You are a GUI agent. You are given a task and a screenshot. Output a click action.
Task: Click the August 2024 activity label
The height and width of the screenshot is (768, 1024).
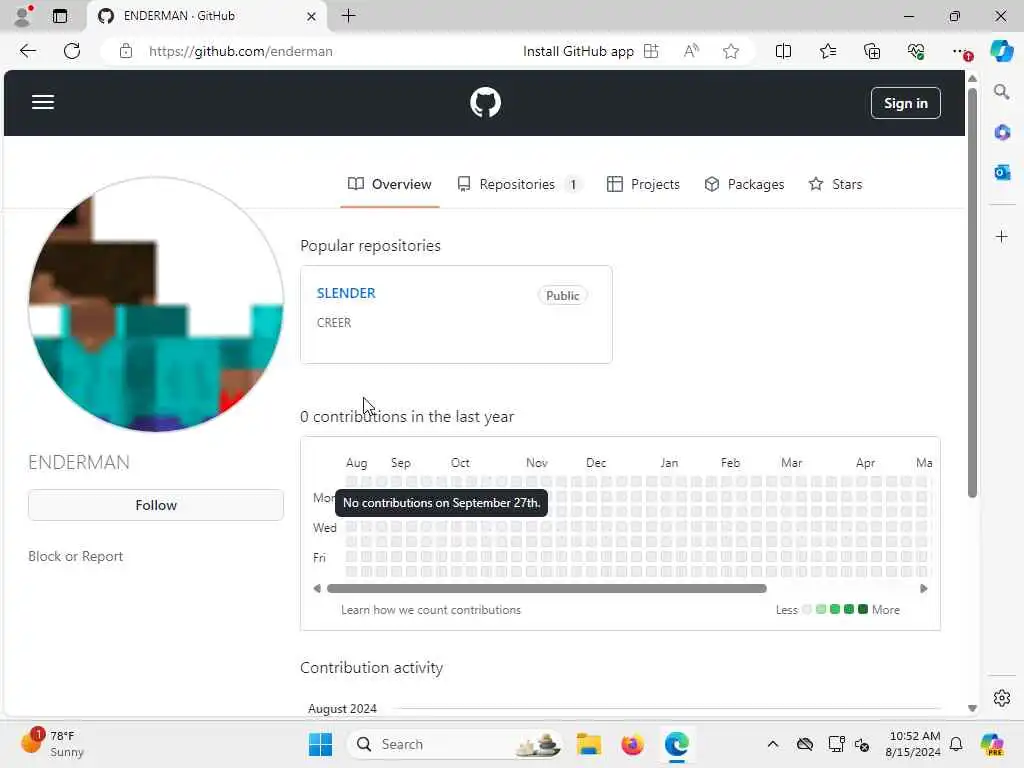coord(342,709)
